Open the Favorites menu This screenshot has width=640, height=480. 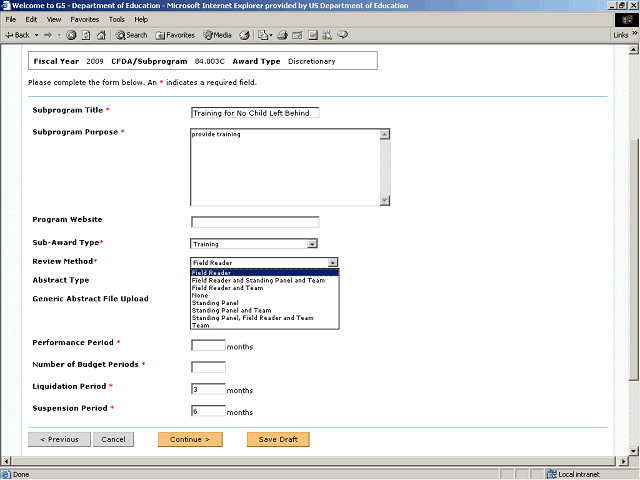84,19
